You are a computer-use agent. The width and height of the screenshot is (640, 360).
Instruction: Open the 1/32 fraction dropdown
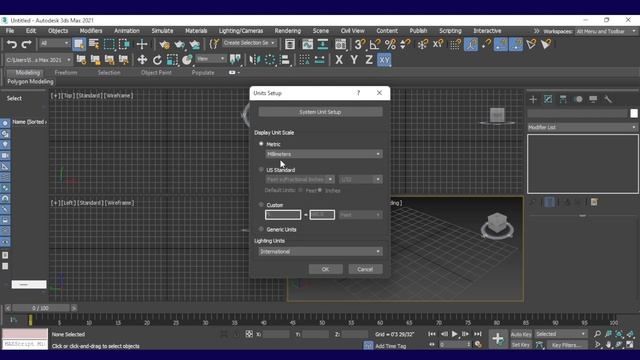pyautogui.click(x=360, y=179)
